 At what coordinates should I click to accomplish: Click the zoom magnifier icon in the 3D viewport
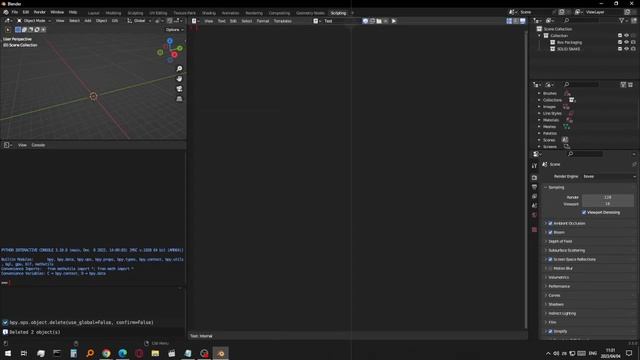[x=179, y=69]
